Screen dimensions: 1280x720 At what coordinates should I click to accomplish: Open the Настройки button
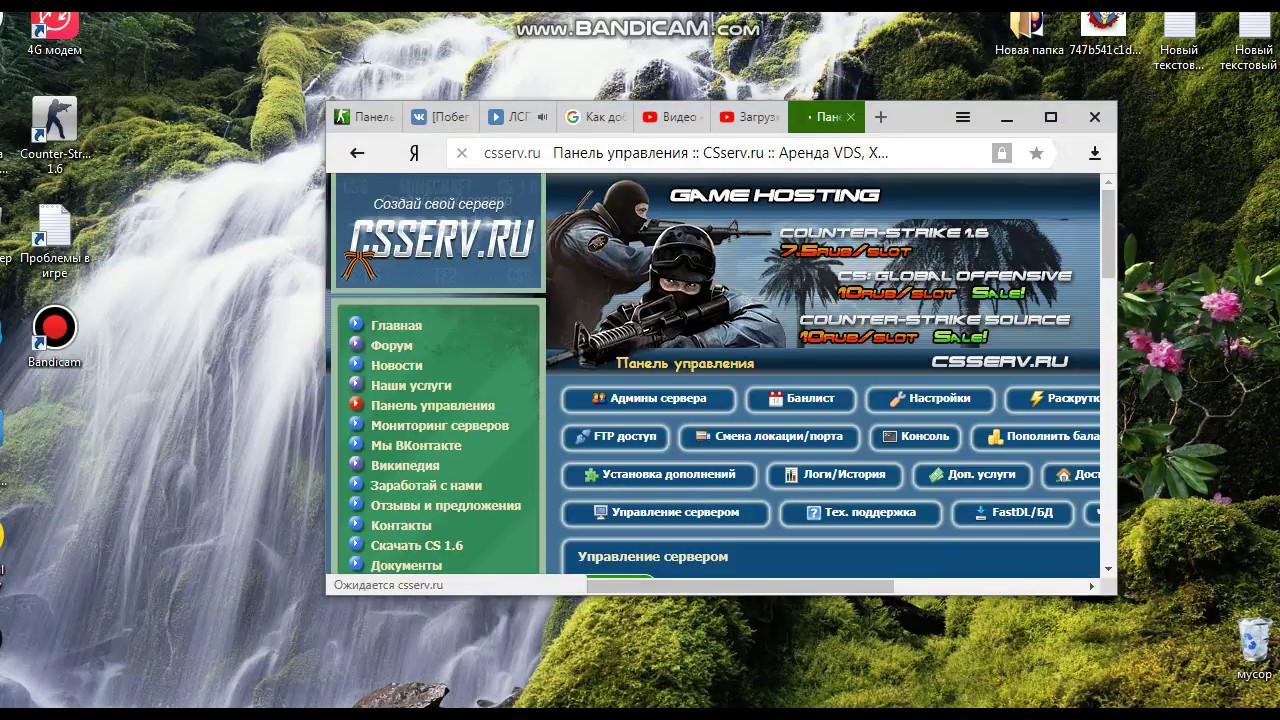click(931, 398)
